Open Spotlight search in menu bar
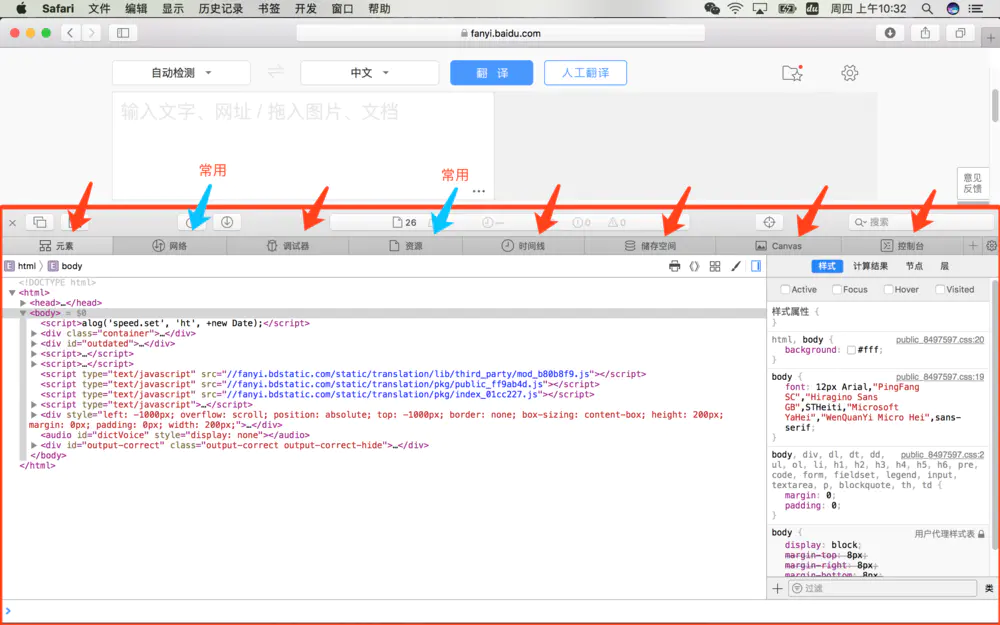This screenshot has width=1000, height=625. click(927, 8)
